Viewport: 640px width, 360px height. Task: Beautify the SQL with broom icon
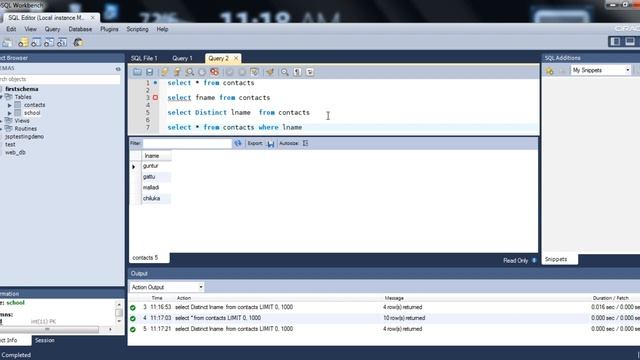pos(270,72)
